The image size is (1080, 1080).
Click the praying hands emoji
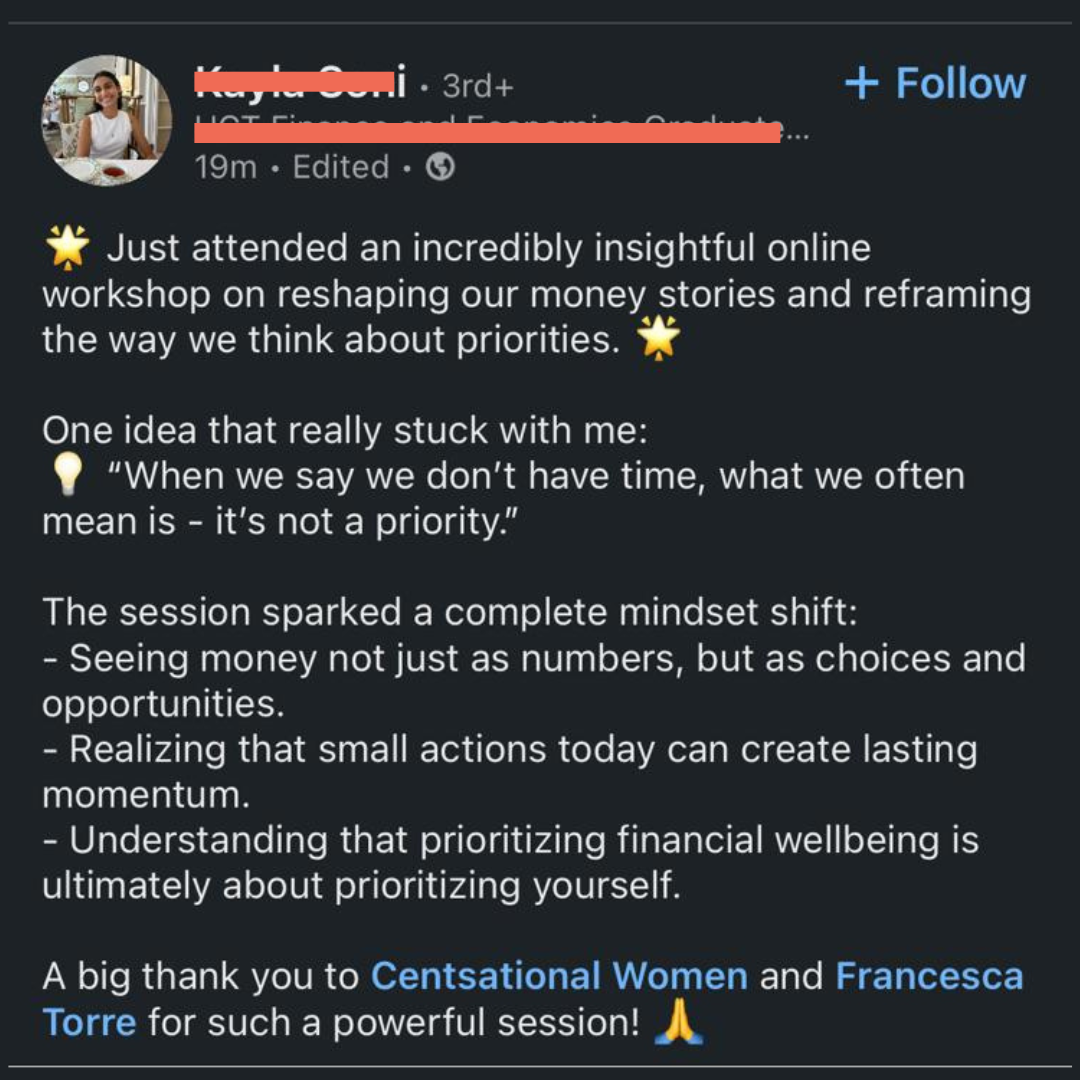coord(679,1023)
